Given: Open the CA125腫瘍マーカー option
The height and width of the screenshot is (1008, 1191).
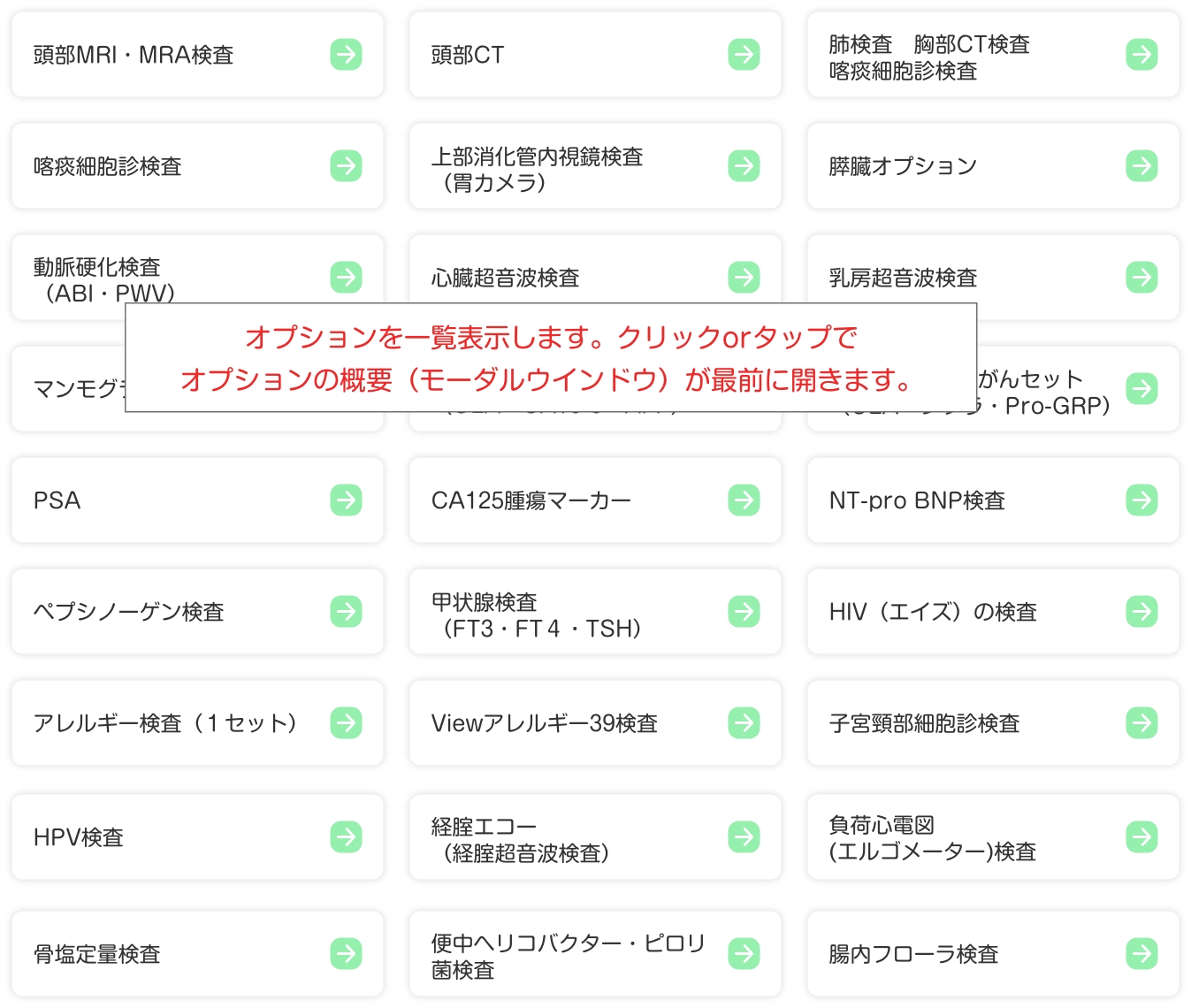Looking at the screenshot, I should (594, 500).
